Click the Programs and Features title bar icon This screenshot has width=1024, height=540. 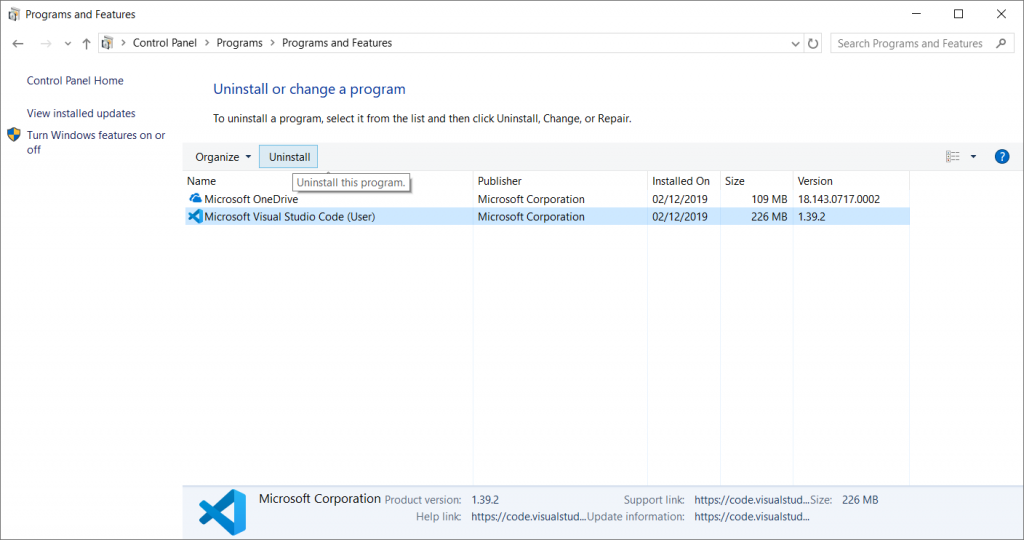click(x=14, y=14)
